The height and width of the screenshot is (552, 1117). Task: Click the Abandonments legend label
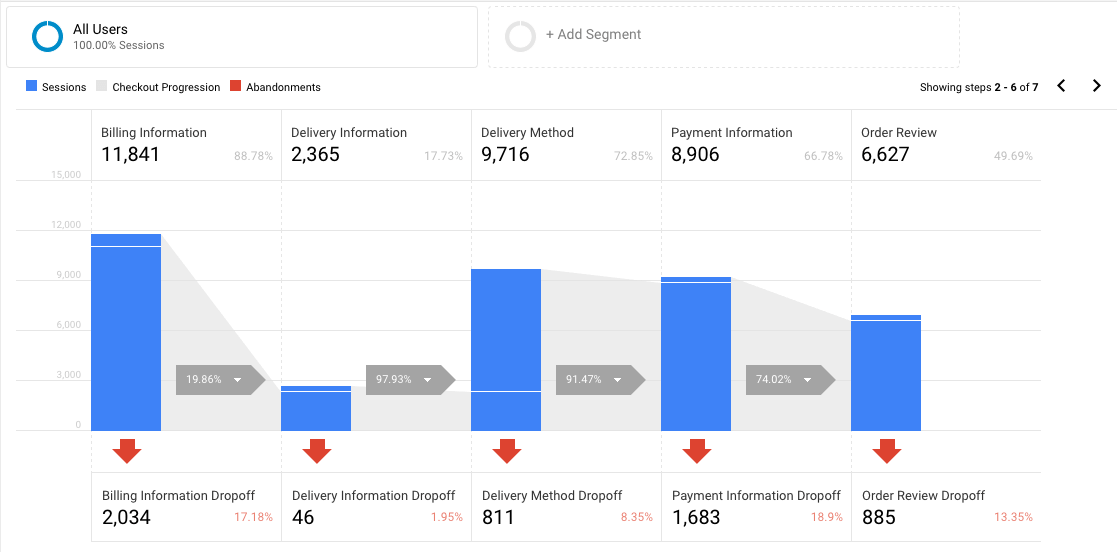[x=284, y=87]
